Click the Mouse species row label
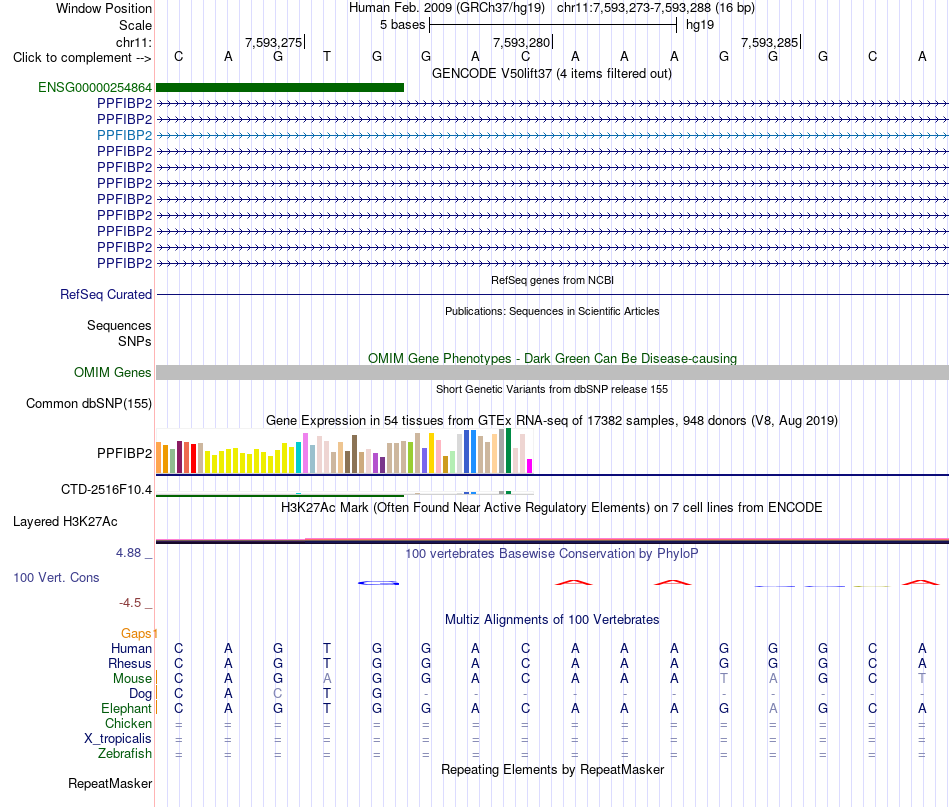Image resolution: width=950 pixels, height=807 pixels. (x=132, y=679)
